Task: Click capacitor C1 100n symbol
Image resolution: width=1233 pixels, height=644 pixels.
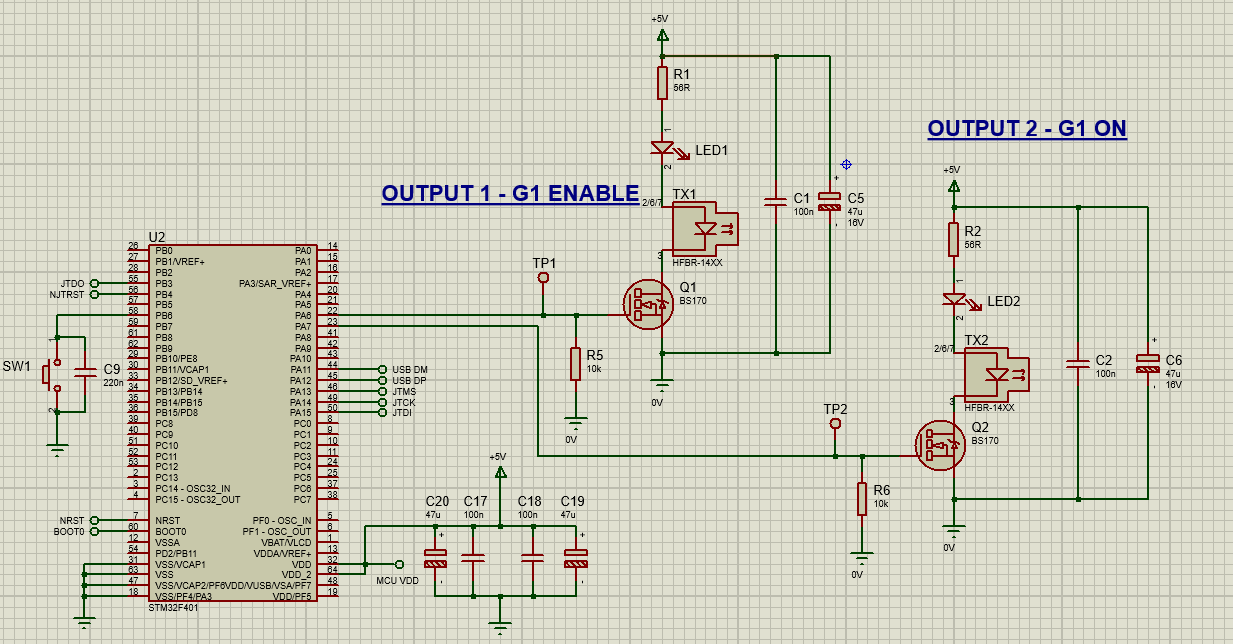Action: tap(776, 202)
